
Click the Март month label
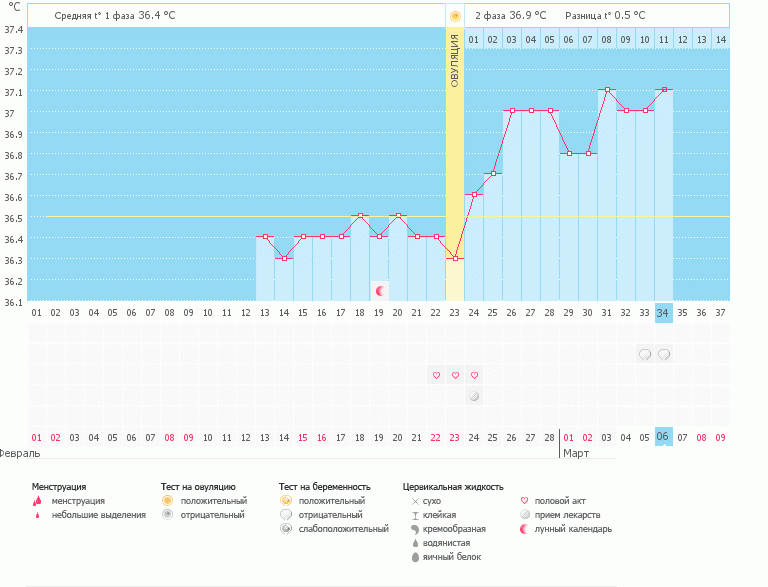point(576,453)
